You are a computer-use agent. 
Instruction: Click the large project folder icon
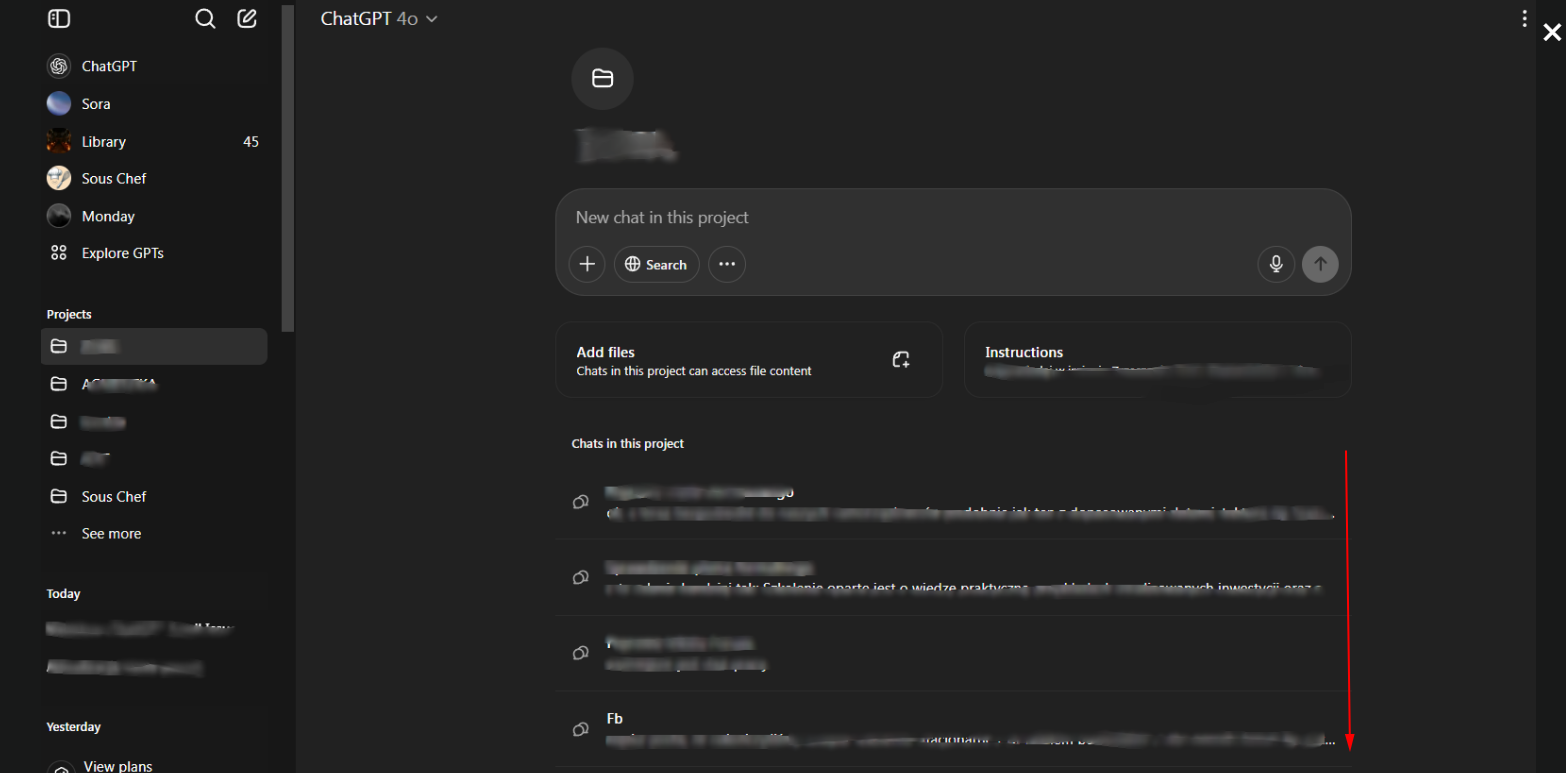(x=602, y=78)
